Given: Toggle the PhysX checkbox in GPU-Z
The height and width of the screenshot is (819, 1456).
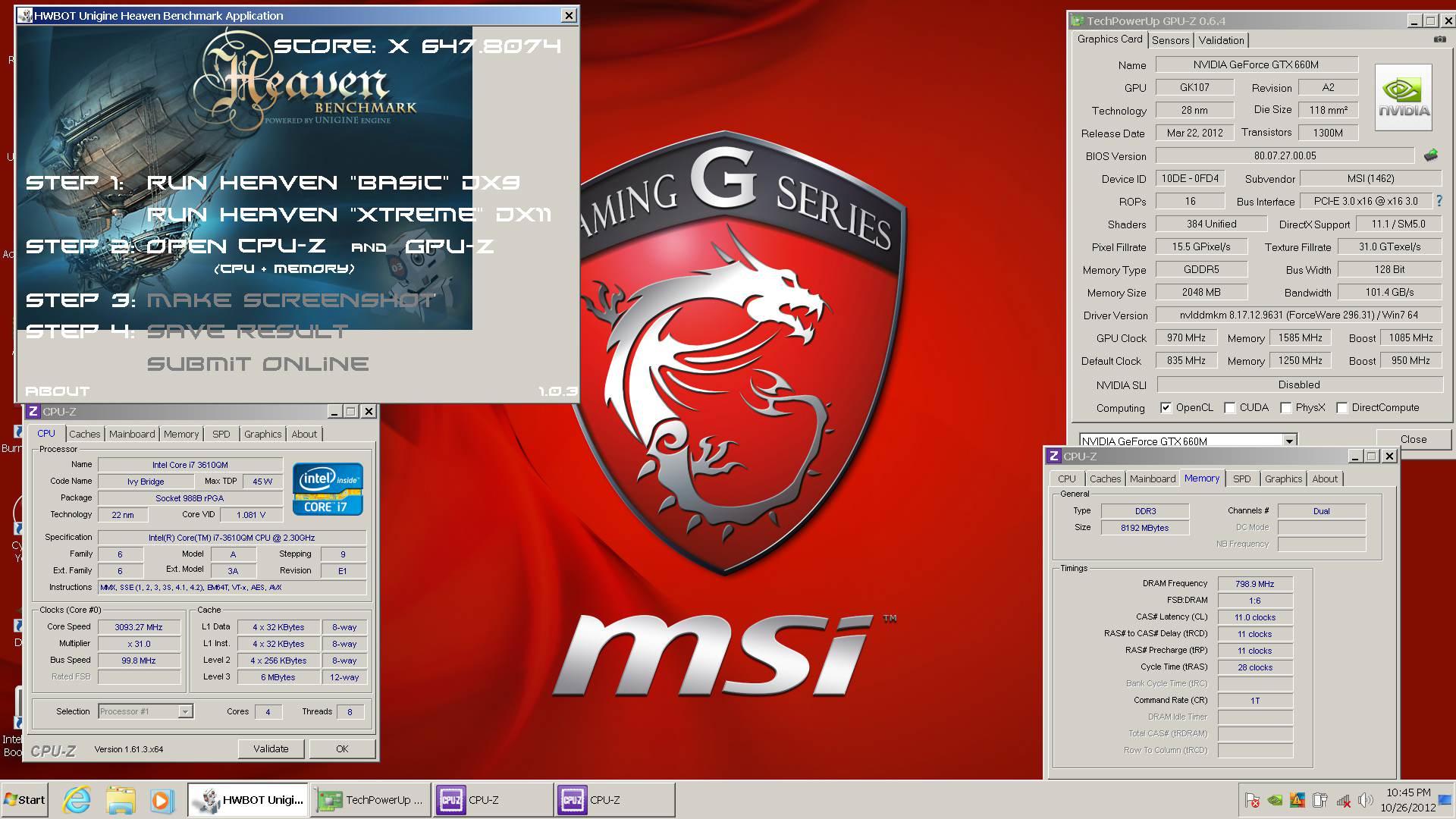Looking at the screenshot, I should click(1285, 408).
